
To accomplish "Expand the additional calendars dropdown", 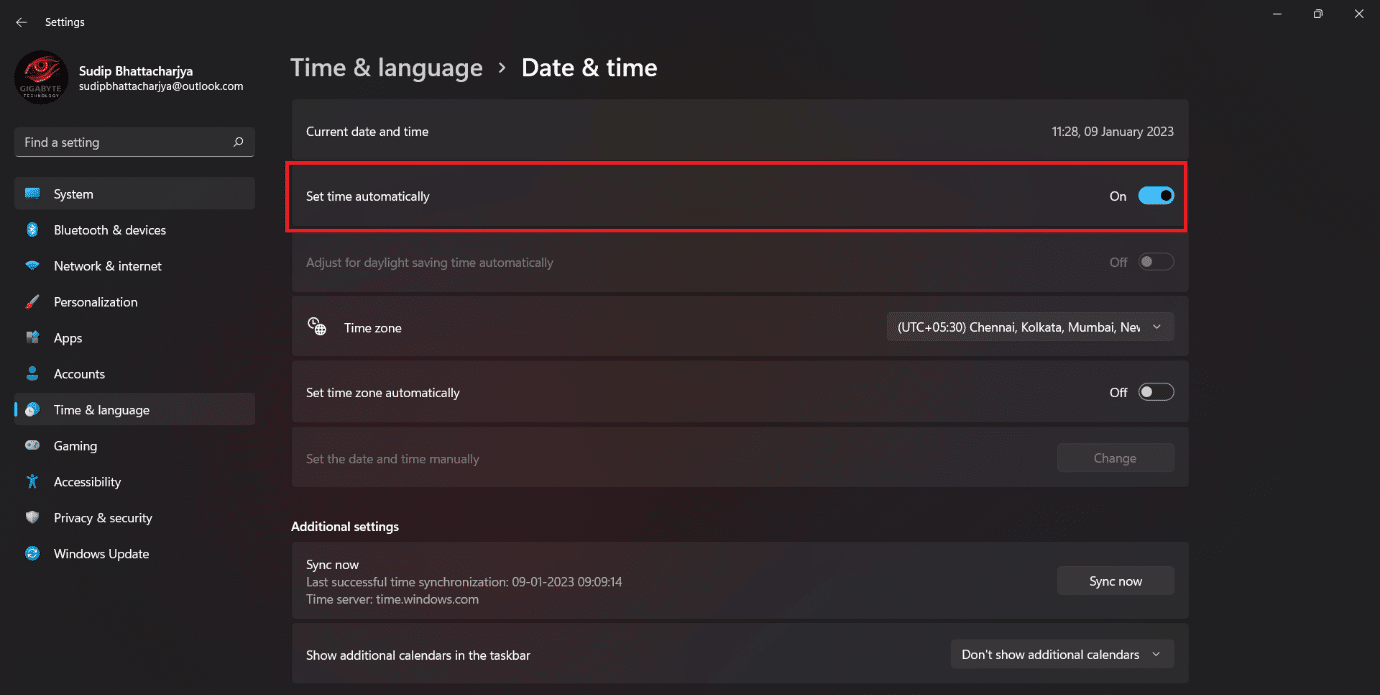I will (x=1061, y=654).
